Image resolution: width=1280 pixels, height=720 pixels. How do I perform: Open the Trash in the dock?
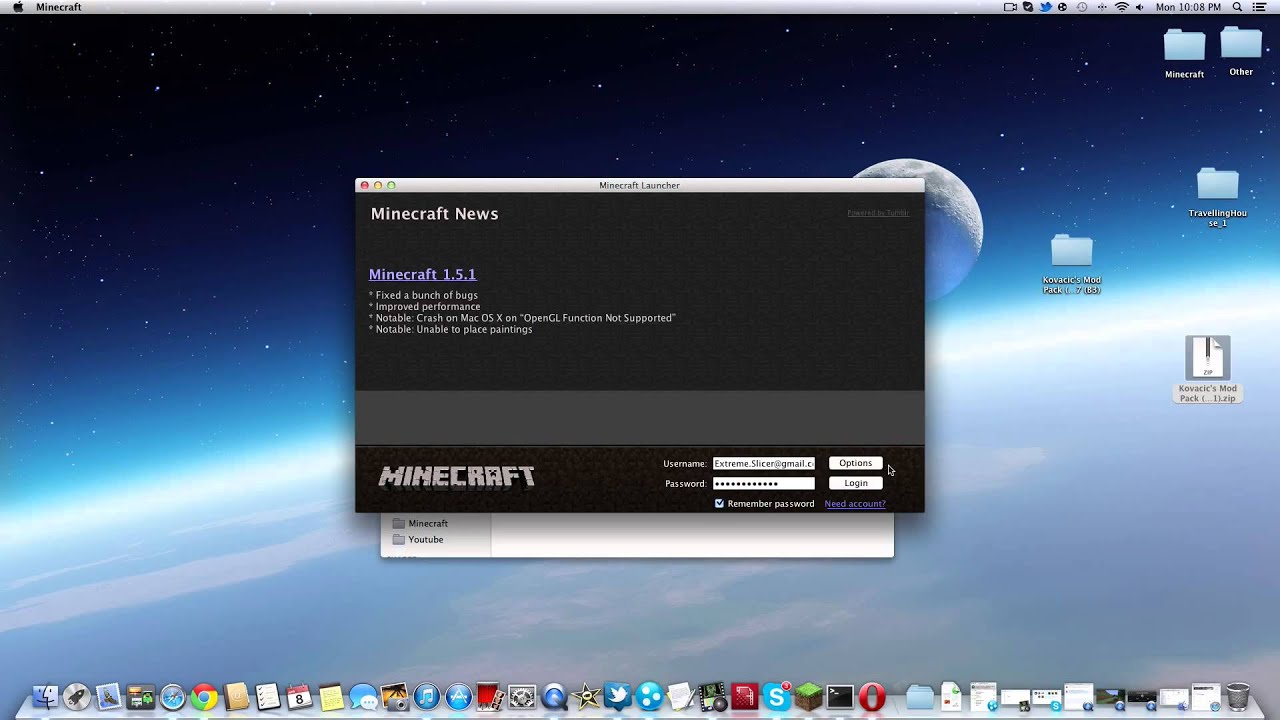tap(1237, 697)
